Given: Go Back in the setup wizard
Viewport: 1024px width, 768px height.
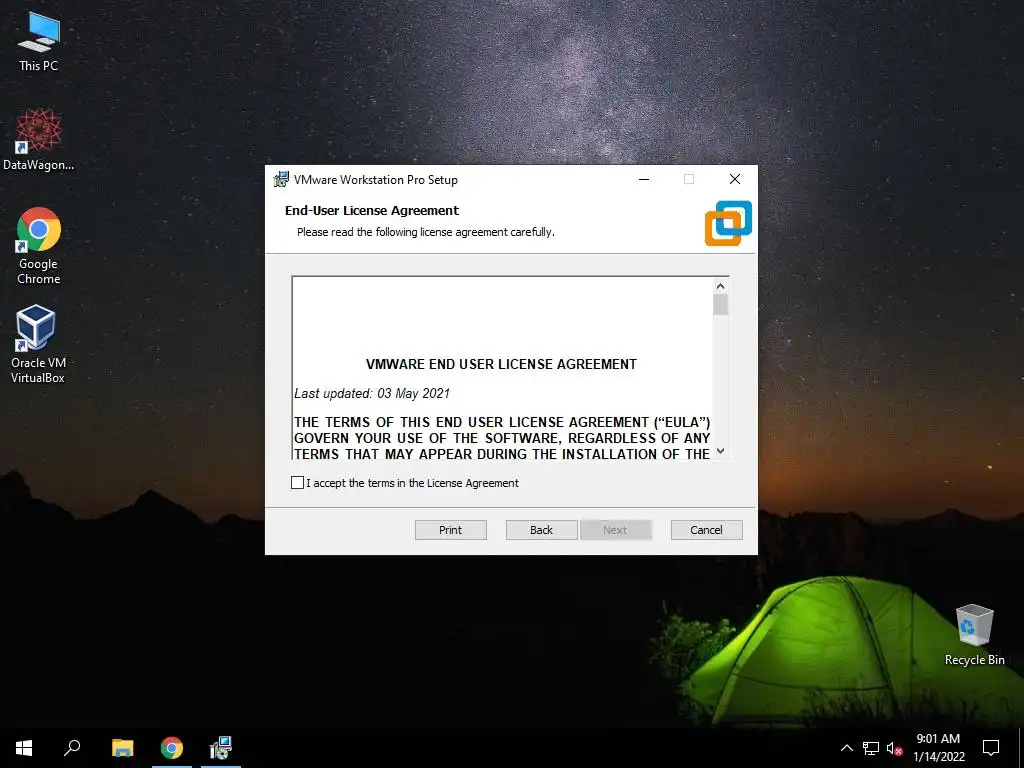Looking at the screenshot, I should (541, 530).
